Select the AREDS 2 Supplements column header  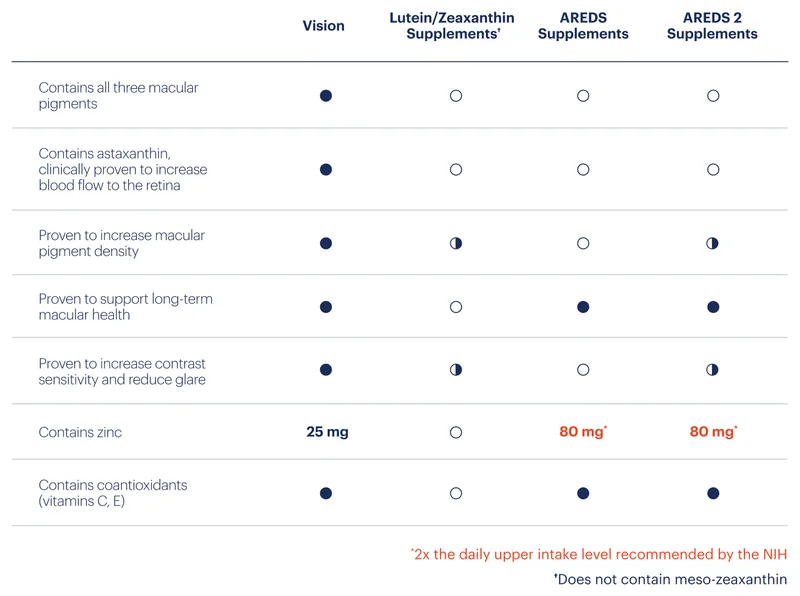coord(712,26)
